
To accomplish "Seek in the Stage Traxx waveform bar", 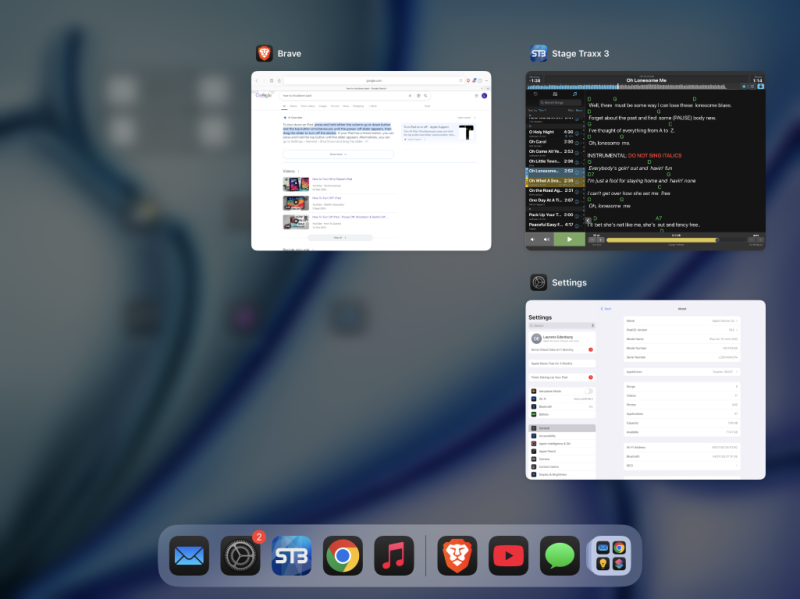I will pyautogui.click(x=635, y=87).
